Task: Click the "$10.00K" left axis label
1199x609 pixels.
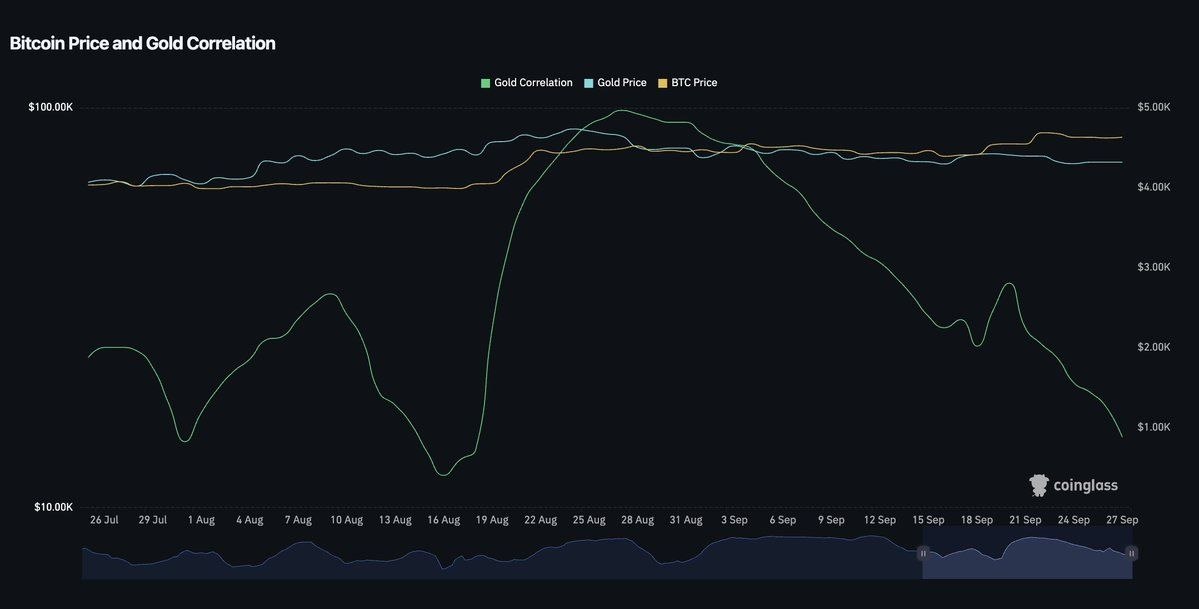Action: click(x=54, y=506)
